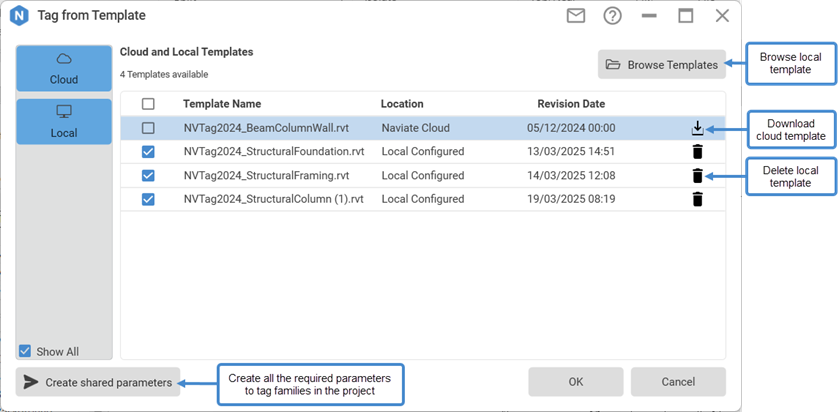Click the envelope feedback icon
The width and height of the screenshot is (839, 412).
coord(576,16)
